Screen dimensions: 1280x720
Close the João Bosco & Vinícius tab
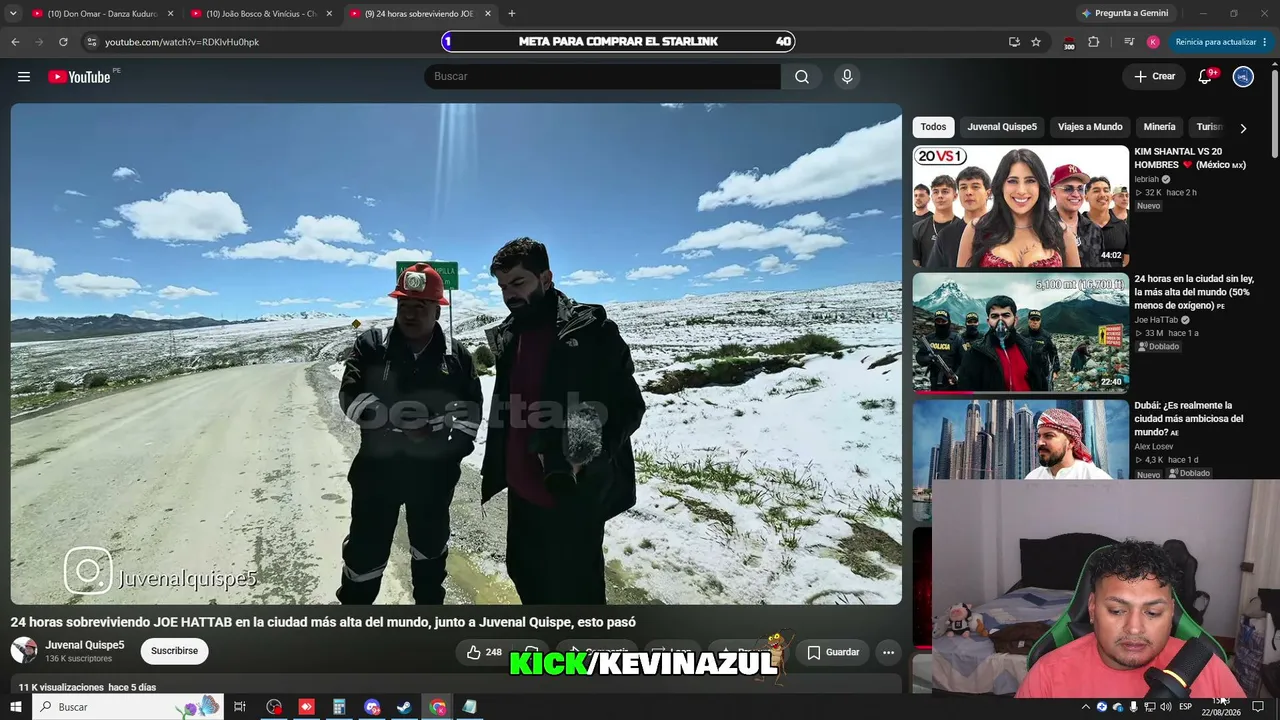pos(330,14)
